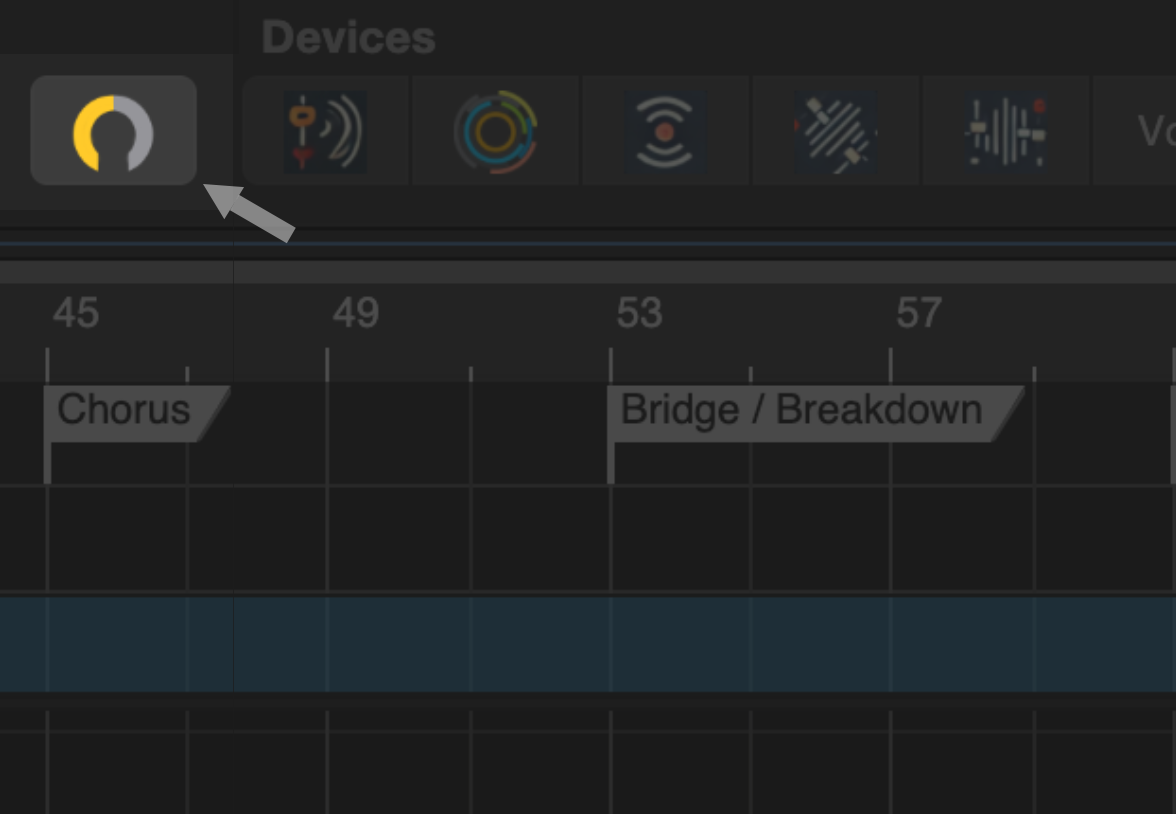Image resolution: width=1176 pixels, height=814 pixels.
Task: Click the empty lane above the blue region
Action: [588, 539]
